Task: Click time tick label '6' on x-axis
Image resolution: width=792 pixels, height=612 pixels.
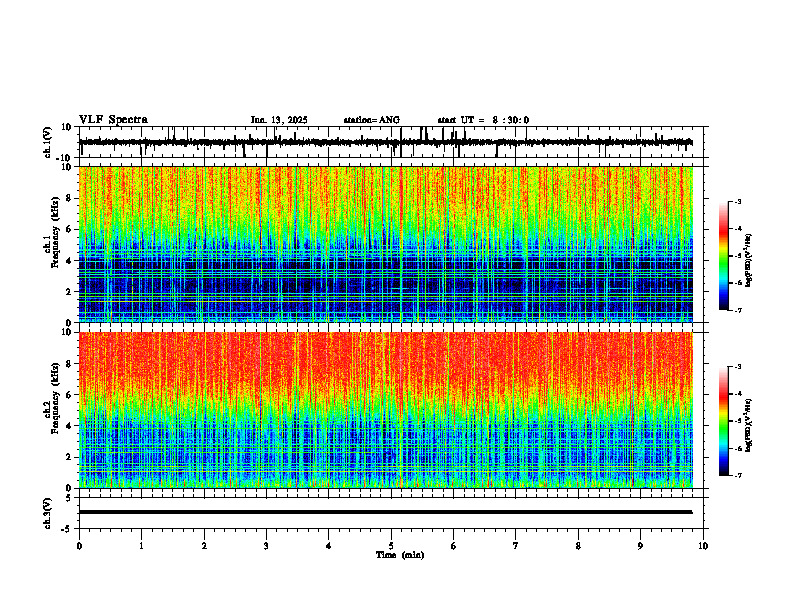Action: tap(454, 546)
